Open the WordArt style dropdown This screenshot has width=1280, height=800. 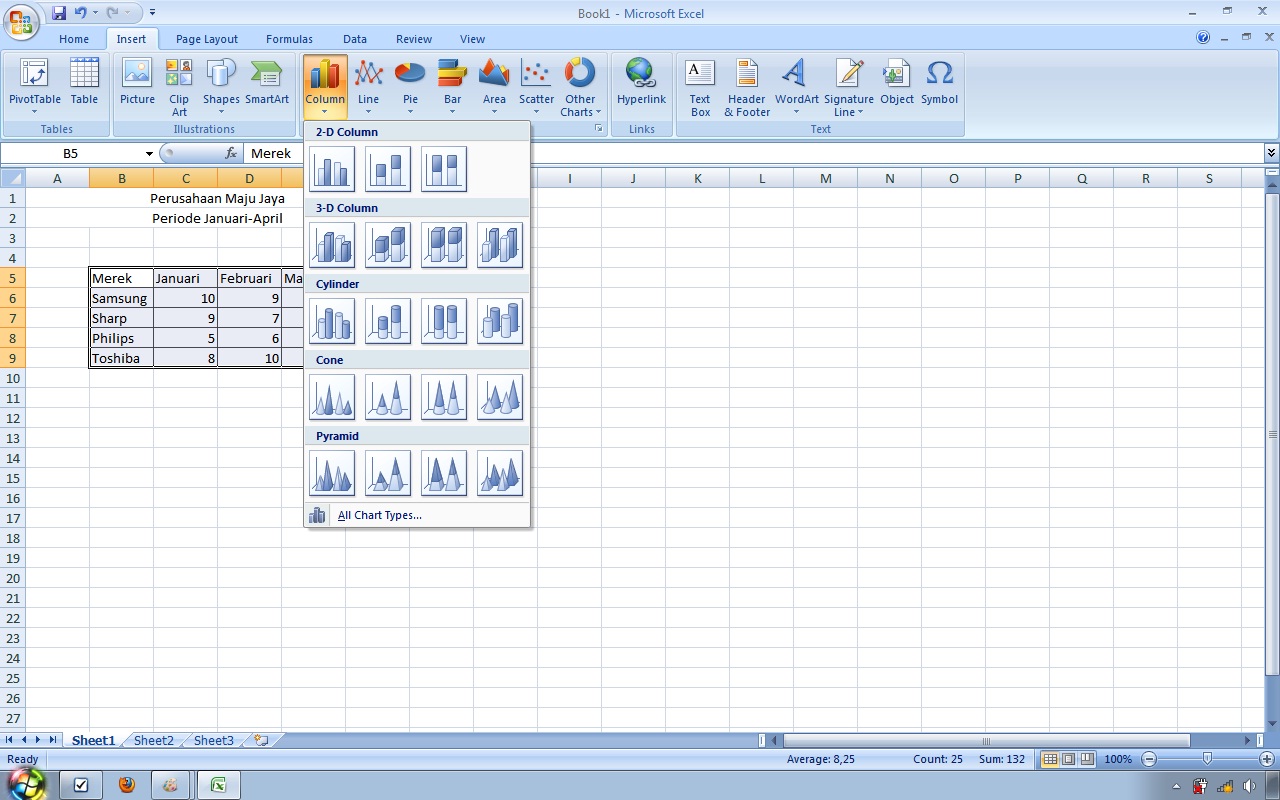click(797, 87)
